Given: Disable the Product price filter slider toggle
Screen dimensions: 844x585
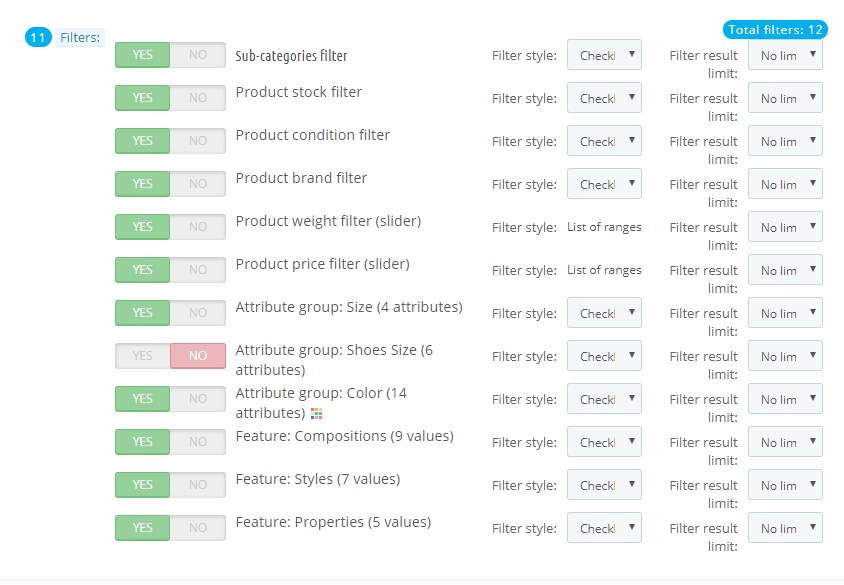Looking at the screenshot, I should click(x=197, y=270).
